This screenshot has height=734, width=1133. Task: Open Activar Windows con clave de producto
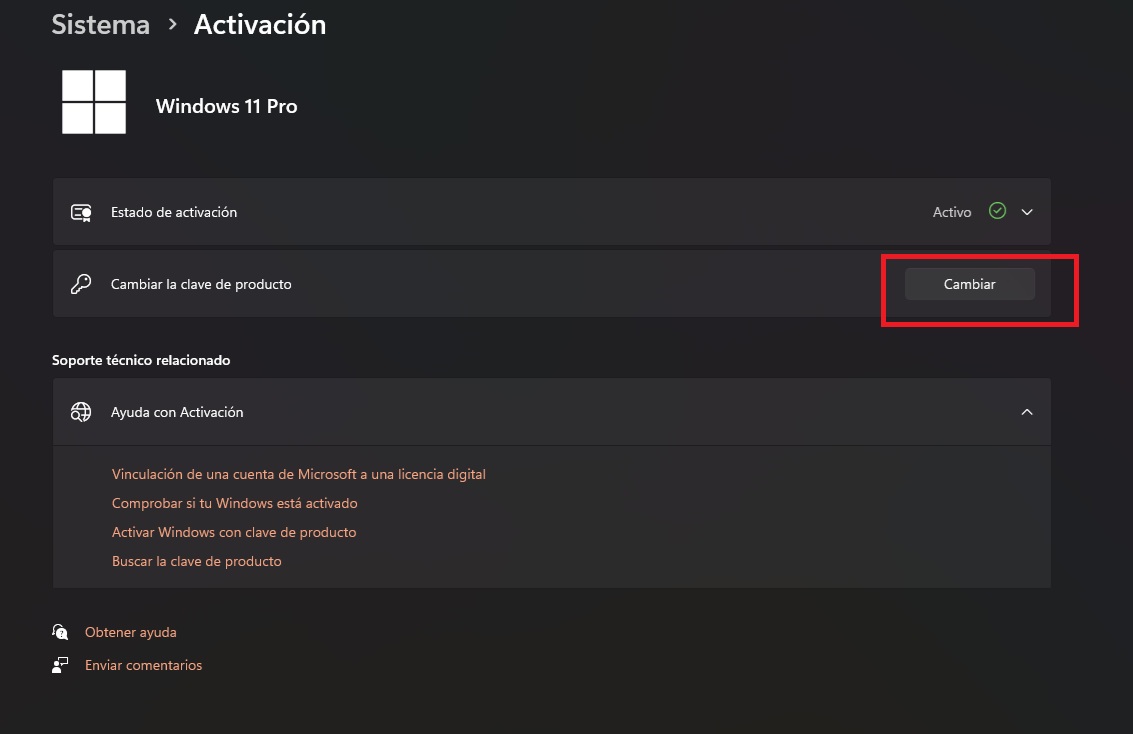pos(234,532)
